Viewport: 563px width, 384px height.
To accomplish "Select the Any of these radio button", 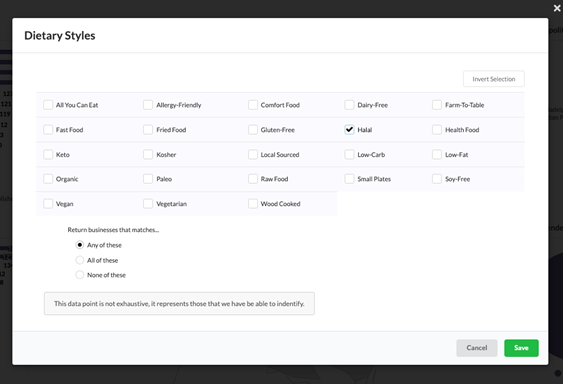I will pyautogui.click(x=80, y=245).
